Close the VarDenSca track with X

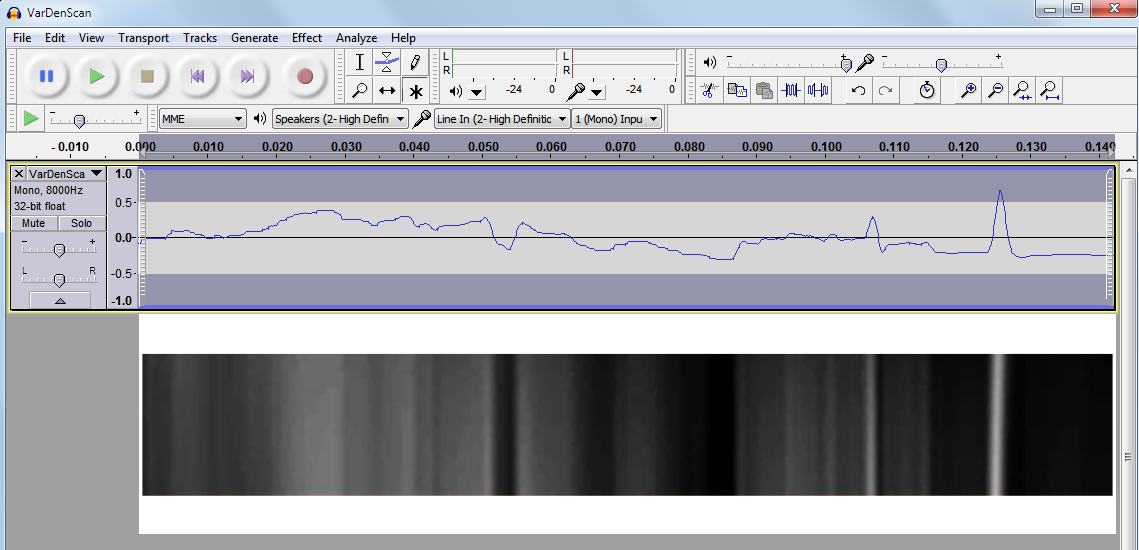(x=20, y=174)
